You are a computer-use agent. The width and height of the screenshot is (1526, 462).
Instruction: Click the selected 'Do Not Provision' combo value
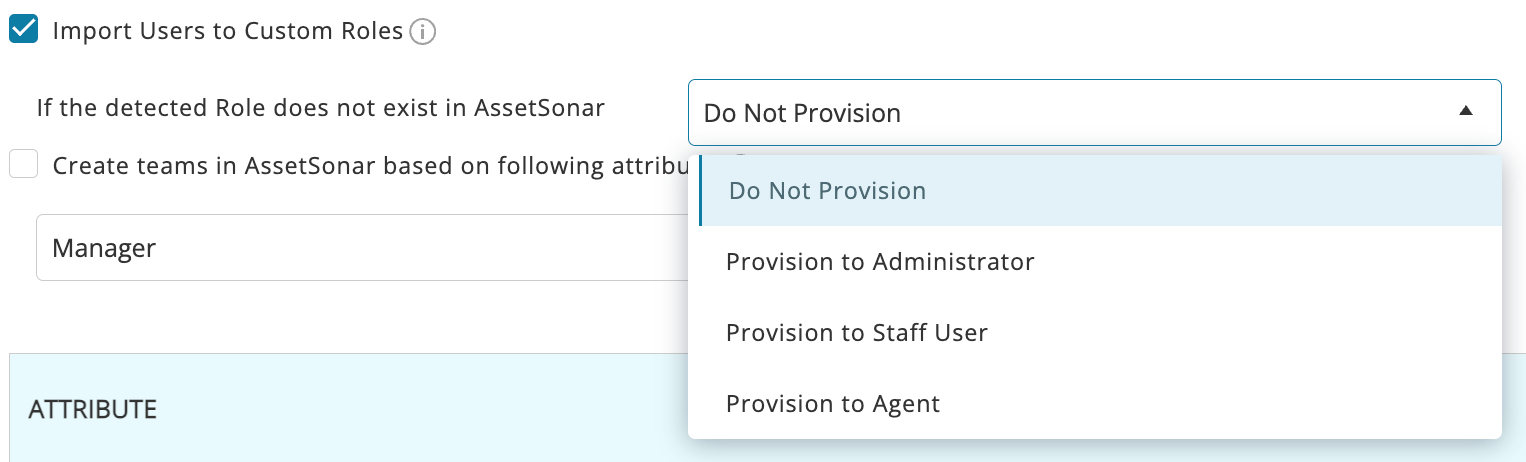coord(802,113)
